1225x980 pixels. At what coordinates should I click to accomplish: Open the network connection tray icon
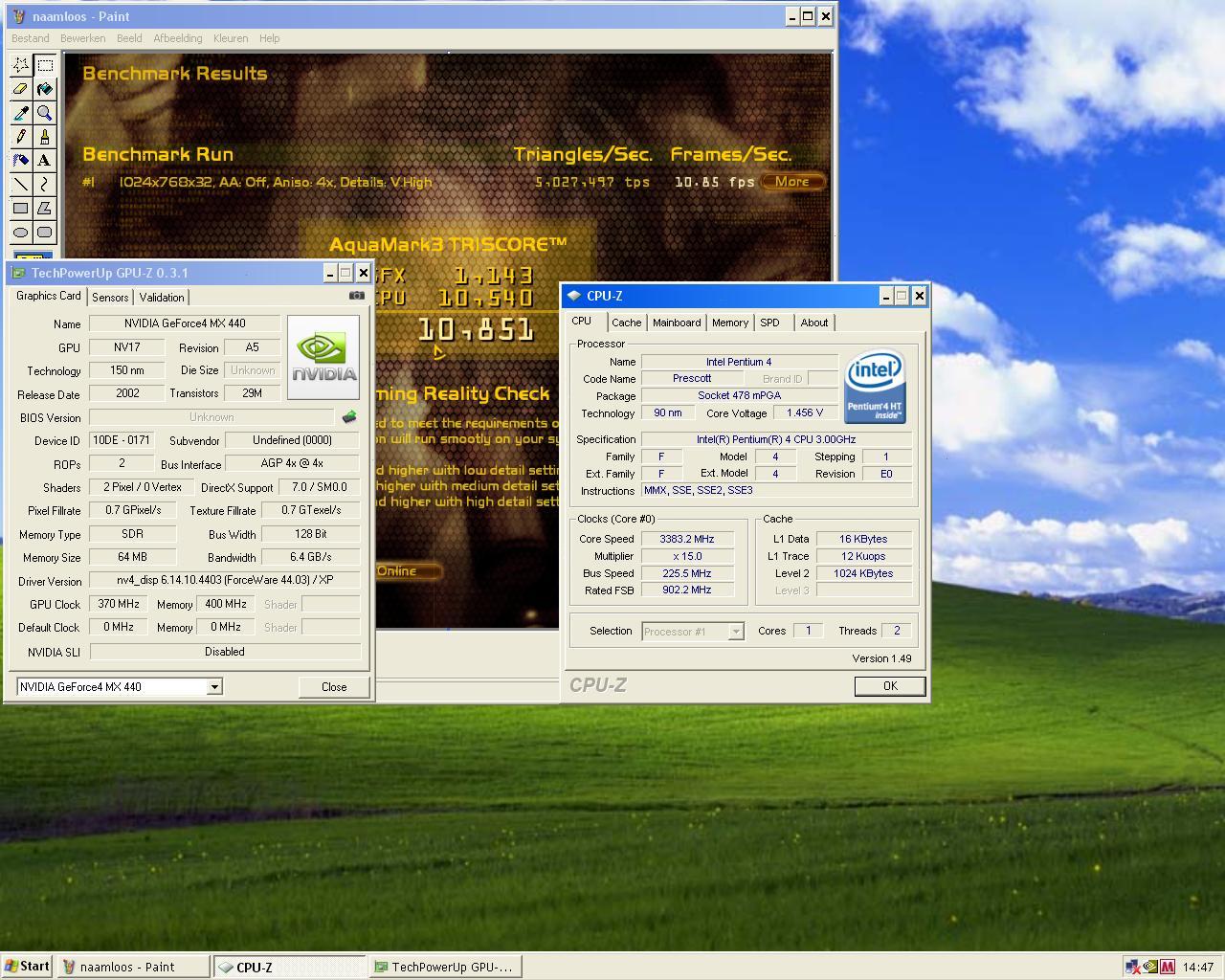tap(1133, 967)
